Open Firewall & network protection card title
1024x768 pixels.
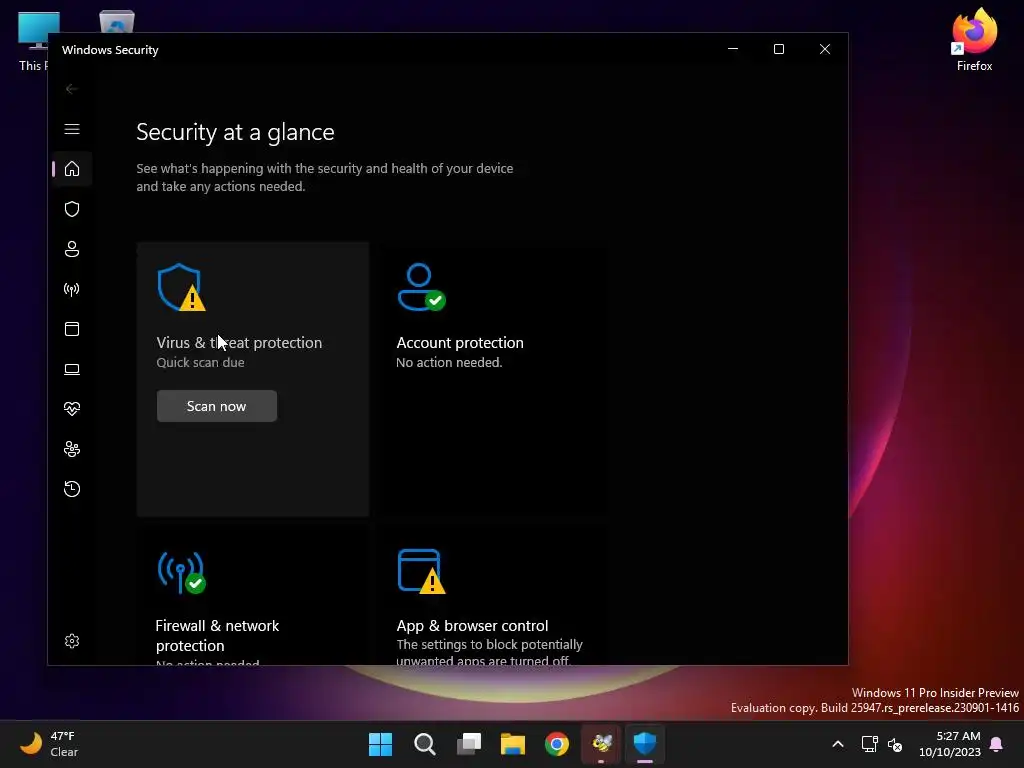(x=217, y=635)
